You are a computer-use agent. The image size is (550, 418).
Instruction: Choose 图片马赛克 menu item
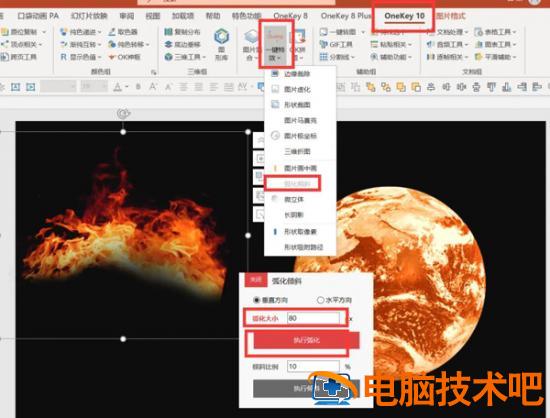[300, 120]
